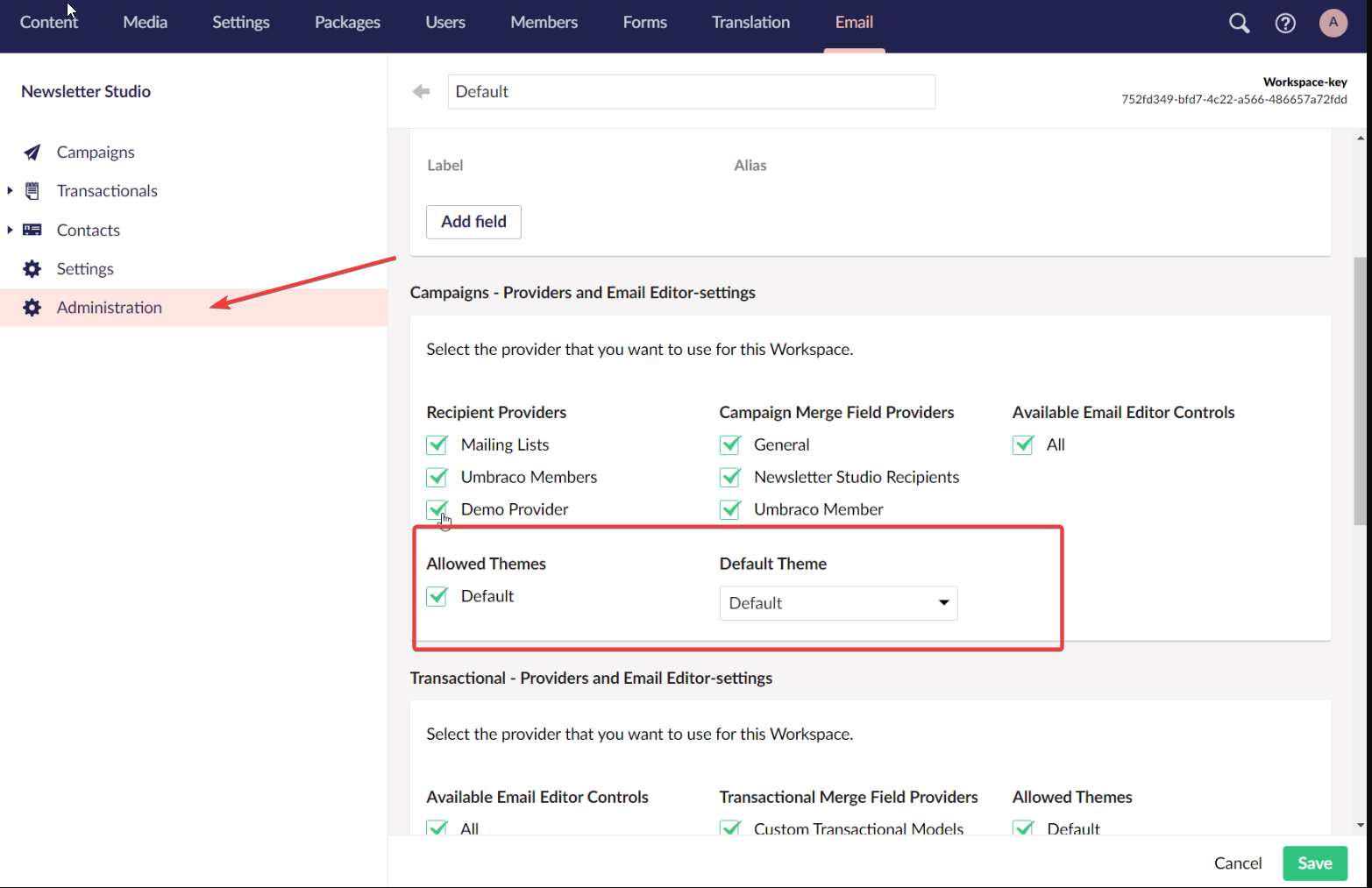Select Transactionals in the sidebar tree
1372x888 pixels.
click(x=107, y=191)
